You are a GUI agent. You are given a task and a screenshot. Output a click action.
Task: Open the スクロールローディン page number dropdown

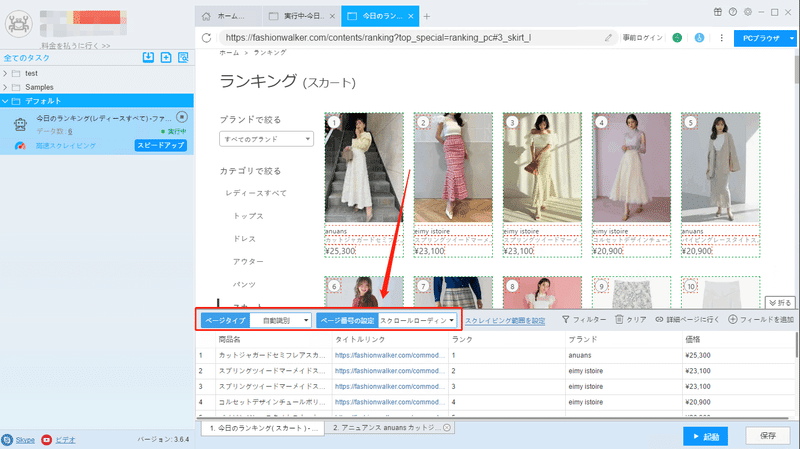tap(417, 320)
